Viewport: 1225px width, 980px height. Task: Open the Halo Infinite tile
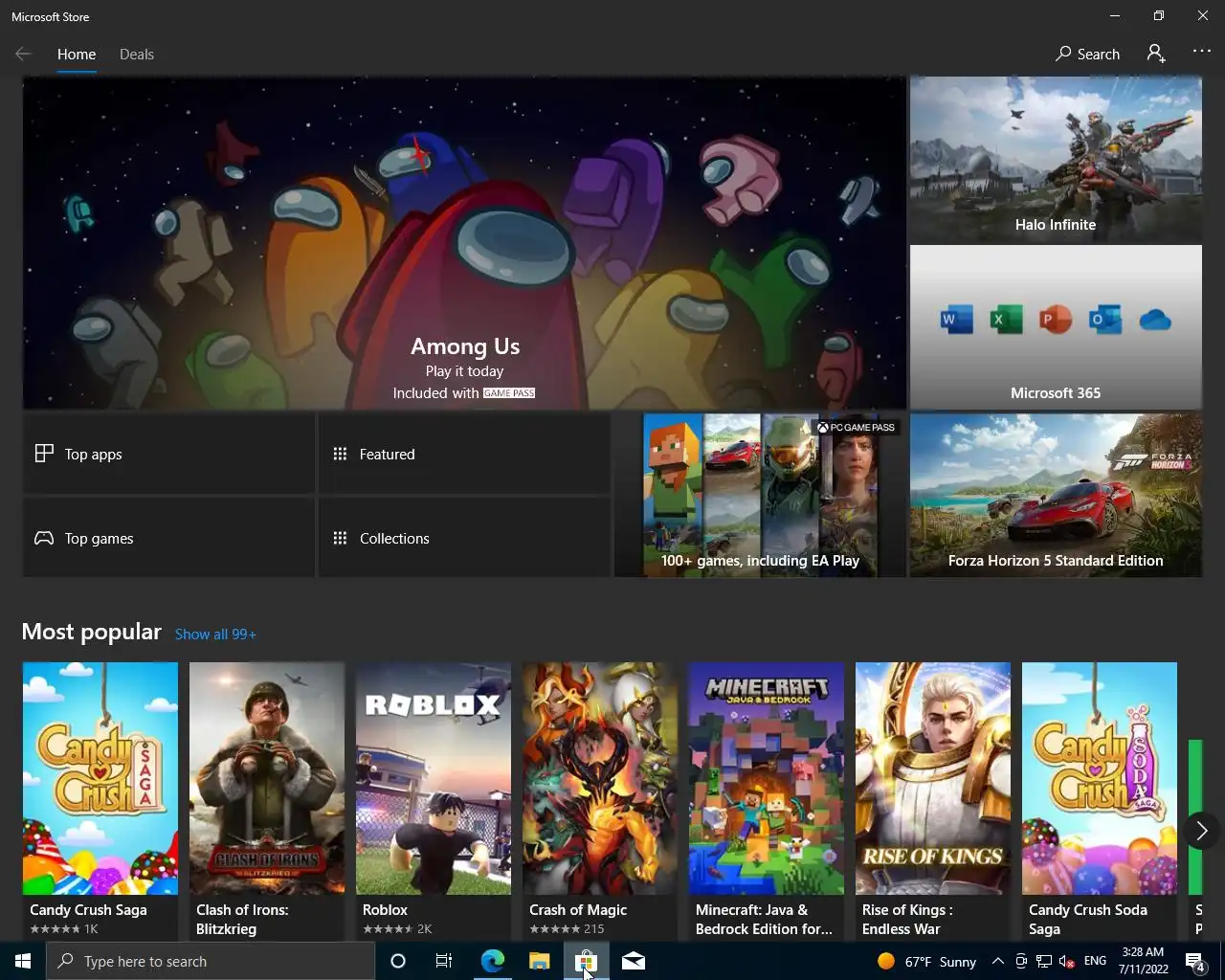(1056, 159)
